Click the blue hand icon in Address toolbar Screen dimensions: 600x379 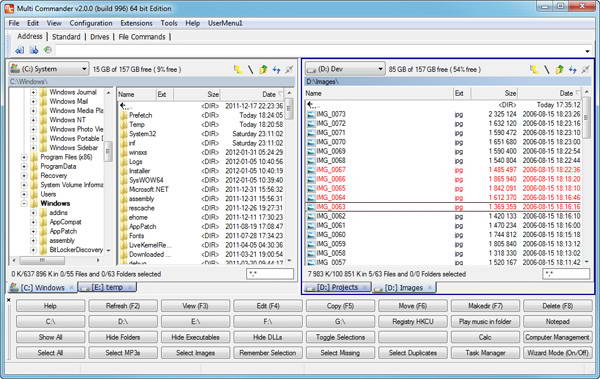34,50
